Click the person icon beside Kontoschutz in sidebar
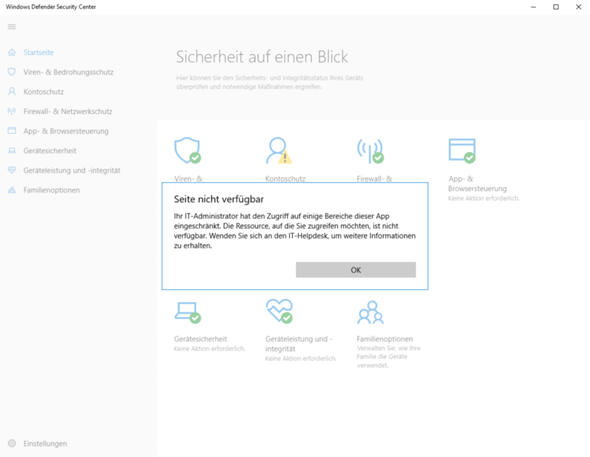Image resolution: width=590 pixels, height=457 pixels. tap(12, 91)
